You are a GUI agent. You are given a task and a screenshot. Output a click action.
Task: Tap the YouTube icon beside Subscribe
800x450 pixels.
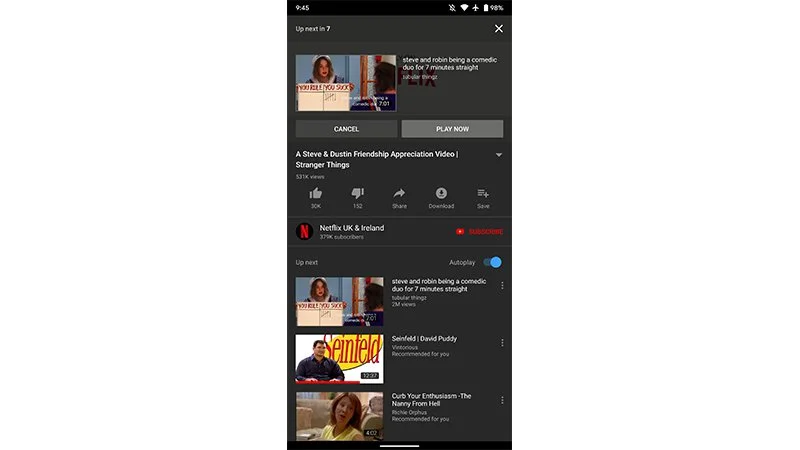click(x=460, y=232)
